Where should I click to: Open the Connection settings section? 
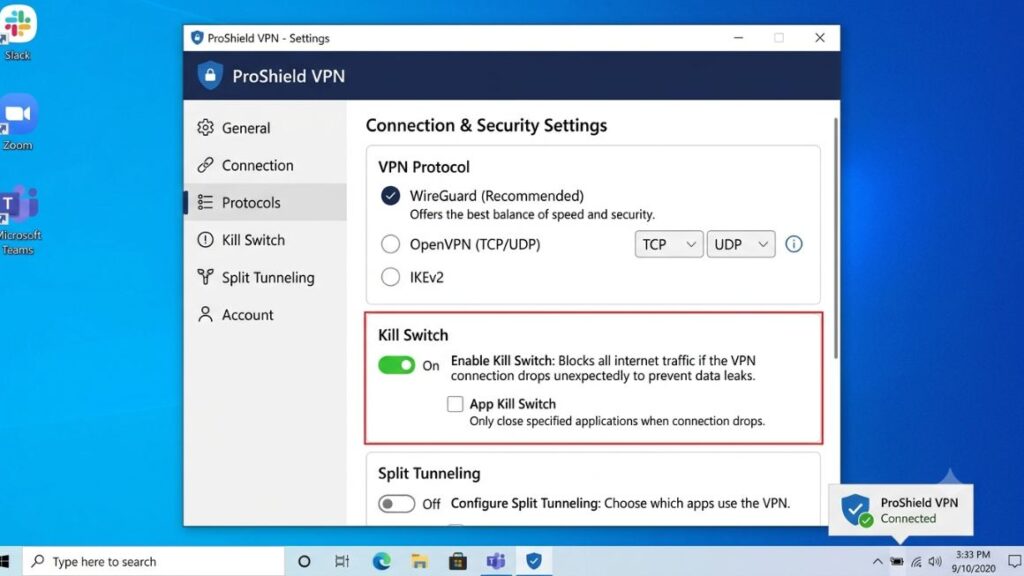click(265, 165)
